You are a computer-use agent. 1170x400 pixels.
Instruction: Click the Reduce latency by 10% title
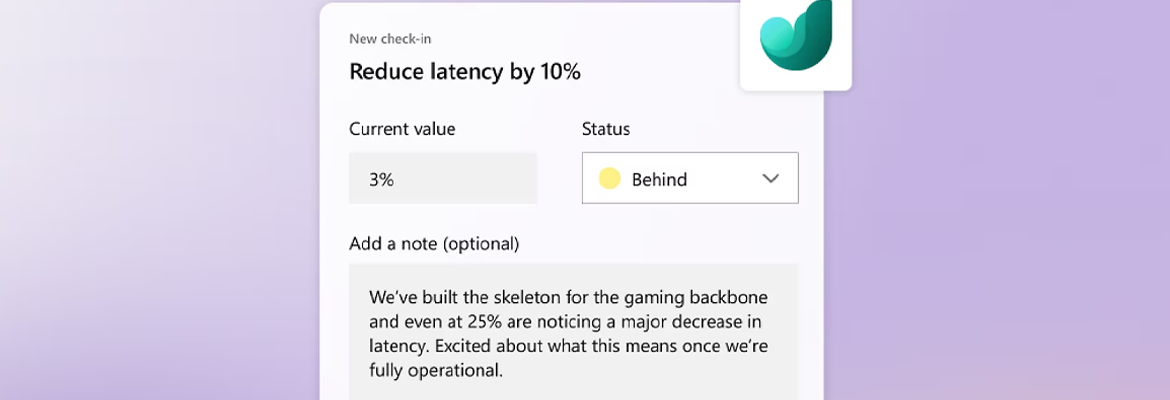[x=465, y=72]
